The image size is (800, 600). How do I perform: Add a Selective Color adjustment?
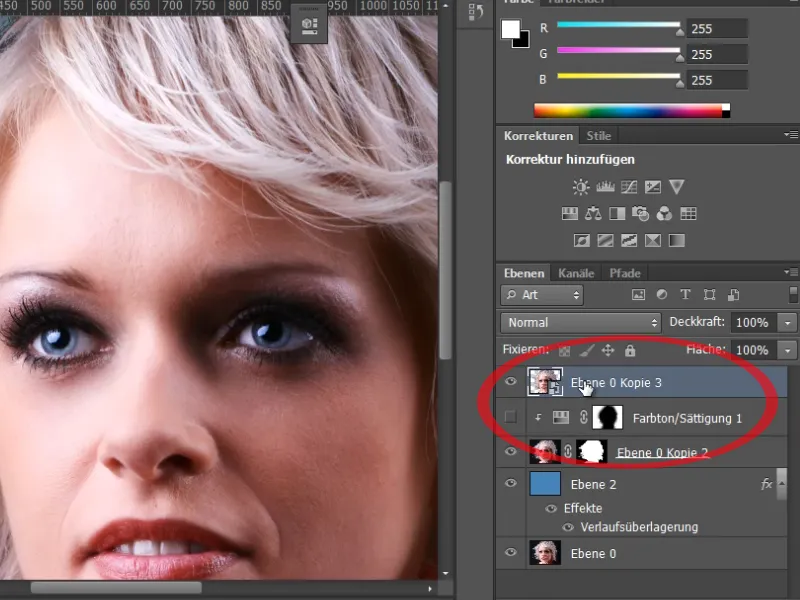coord(653,240)
